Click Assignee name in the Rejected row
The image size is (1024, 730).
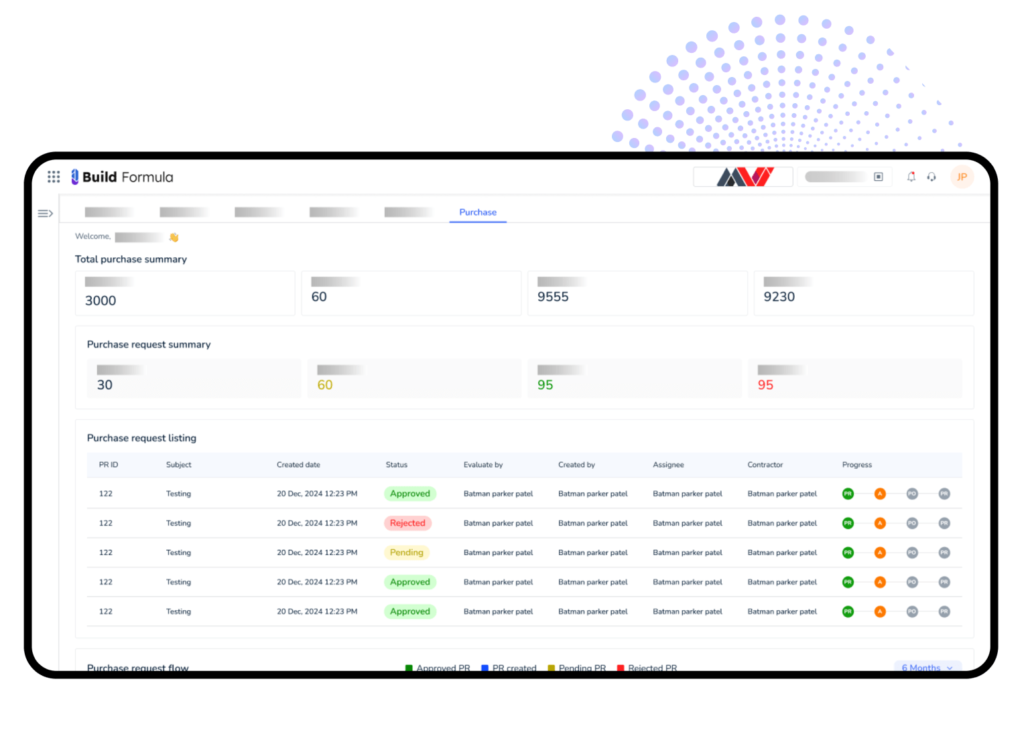(688, 523)
